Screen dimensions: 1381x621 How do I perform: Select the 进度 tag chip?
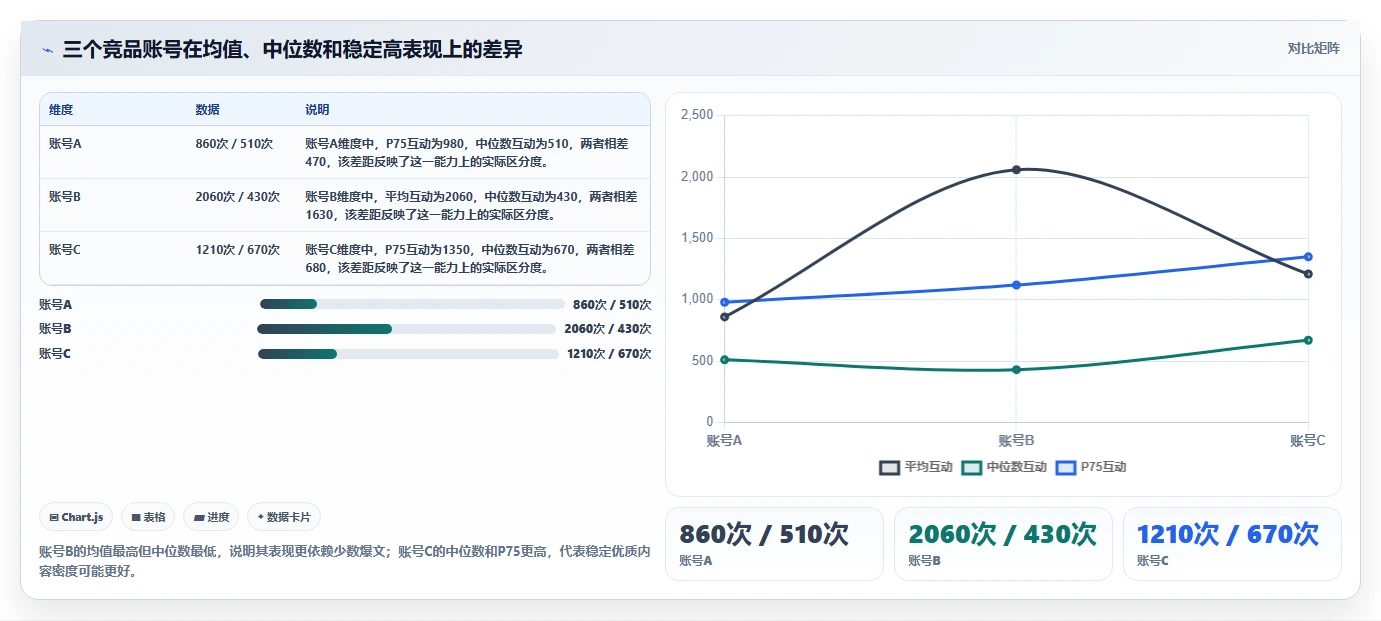point(211,517)
